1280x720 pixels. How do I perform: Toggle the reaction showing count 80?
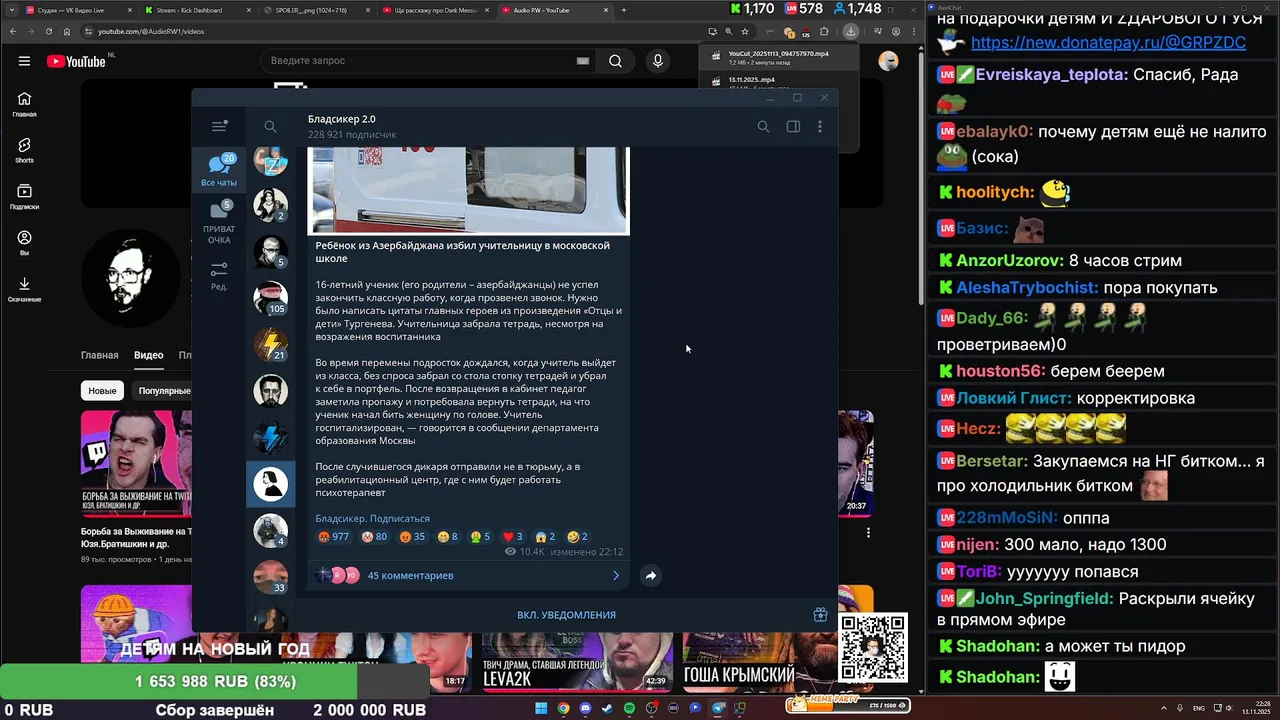pos(374,537)
